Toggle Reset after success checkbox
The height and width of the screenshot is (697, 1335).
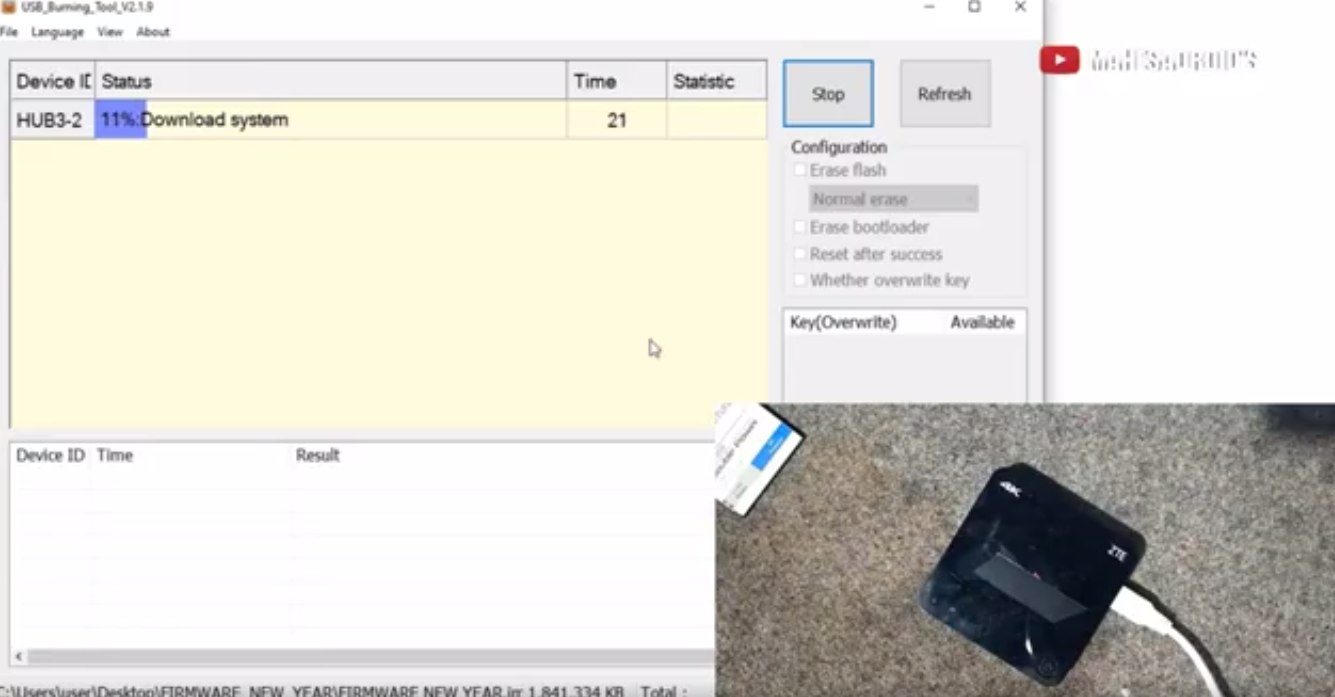[800, 254]
